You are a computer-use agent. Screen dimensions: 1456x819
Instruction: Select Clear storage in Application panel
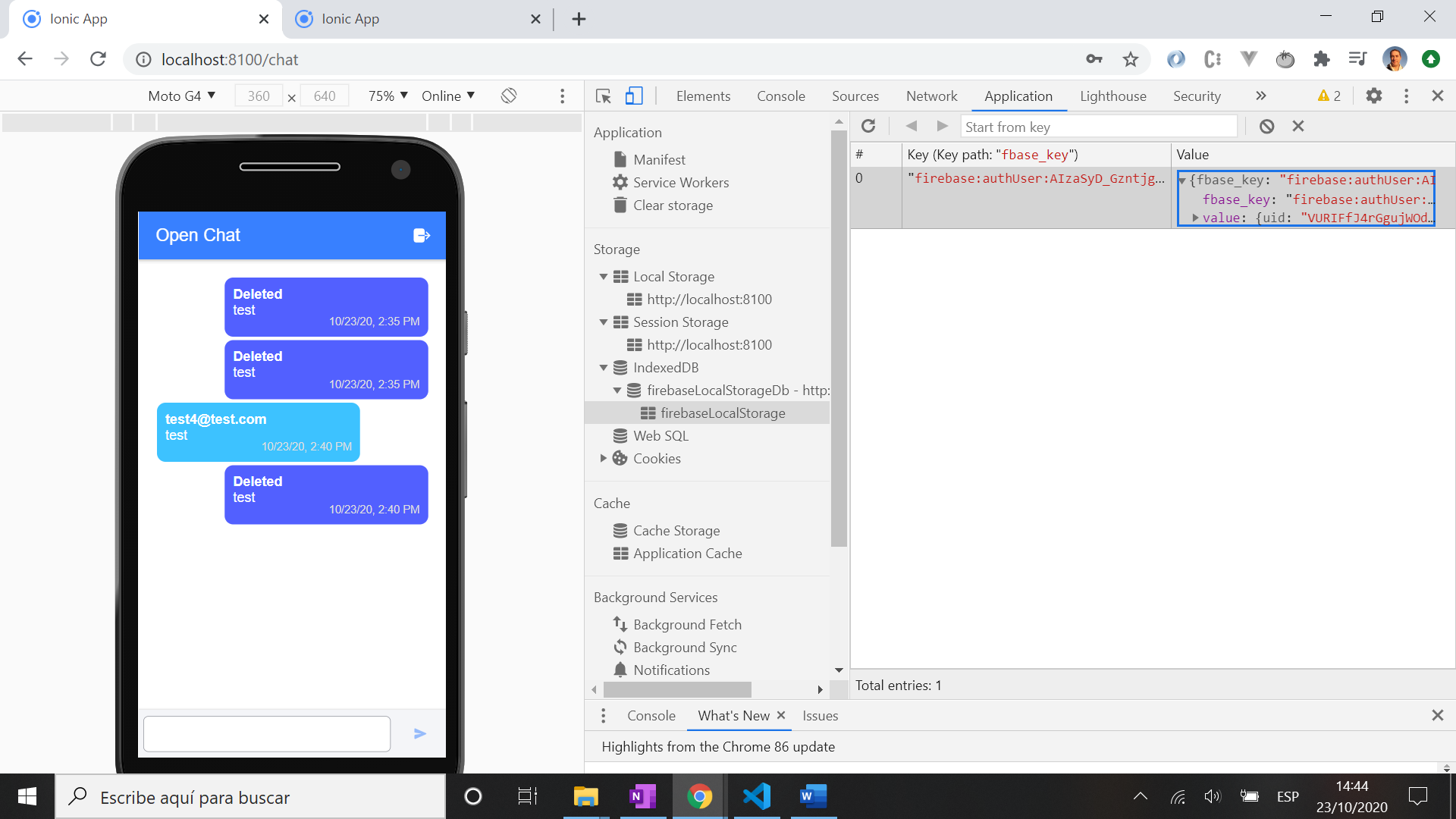[x=673, y=206]
